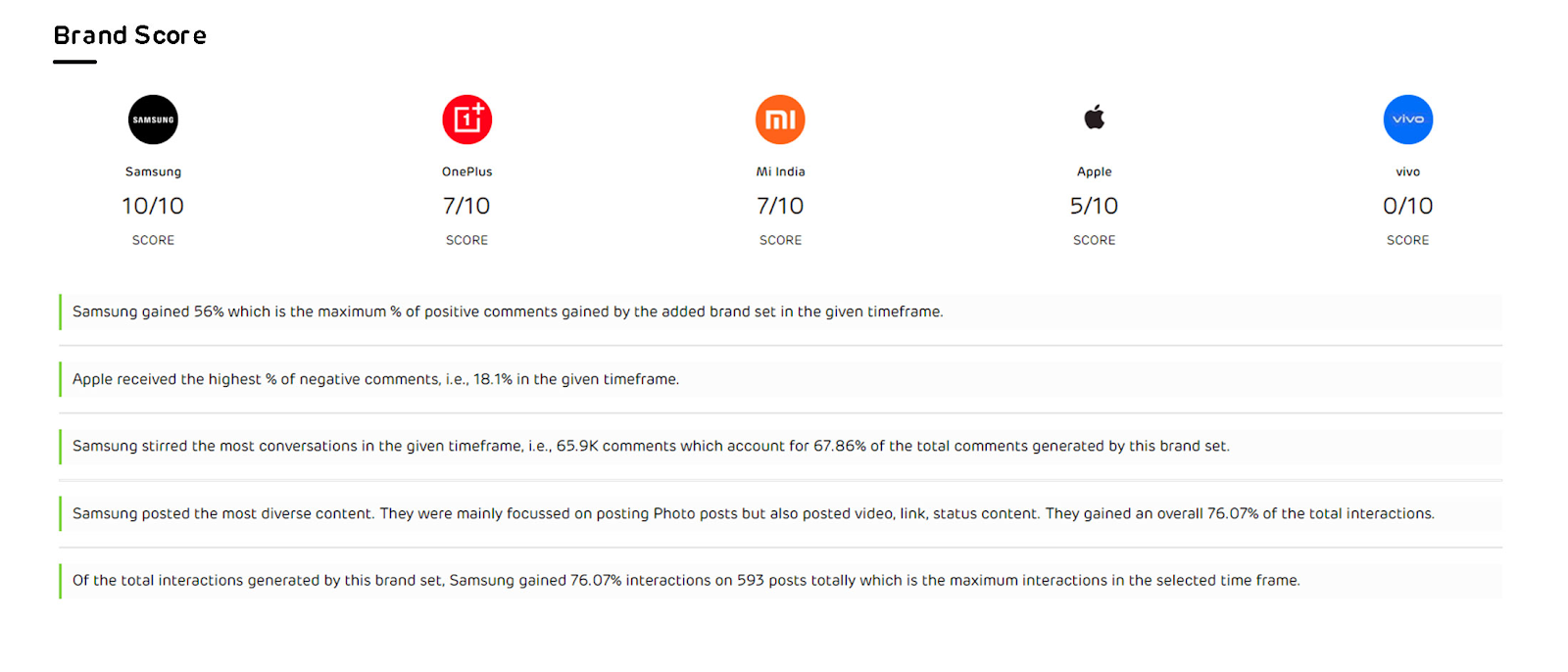Click the Samsung 65.9K comments insight
This screenshot has height=672, width=1568.
point(651,446)
